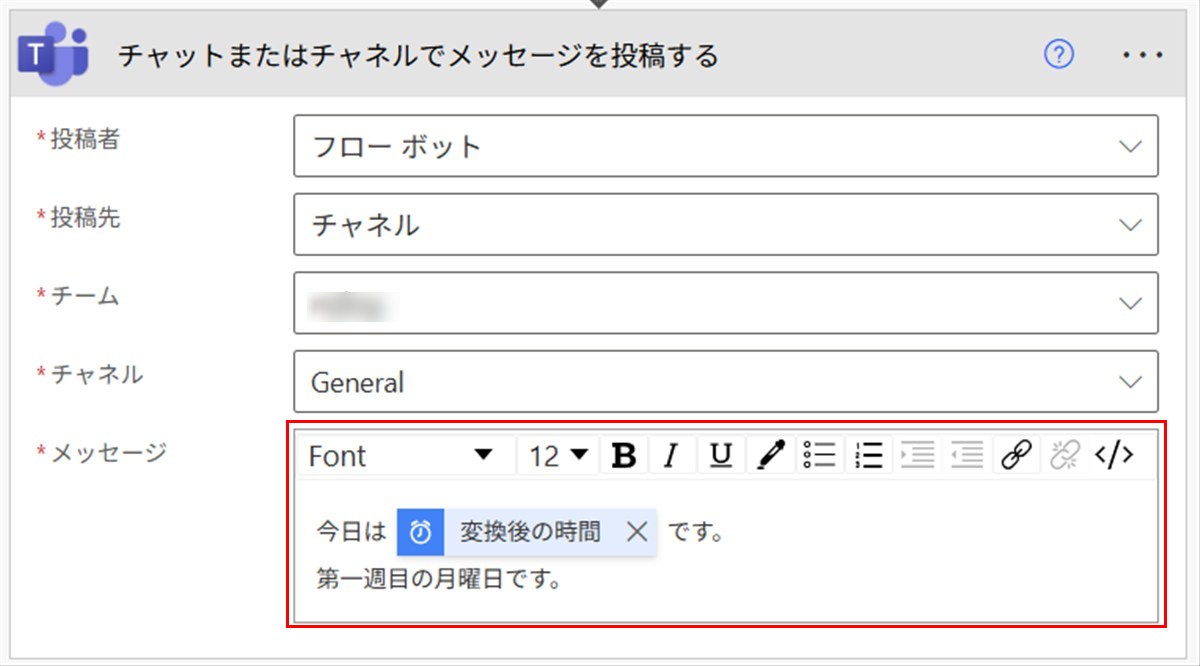The width and height of the screenshot is (1200, 666).
Task: Insert a numbered list
Action: coord(869,456)
